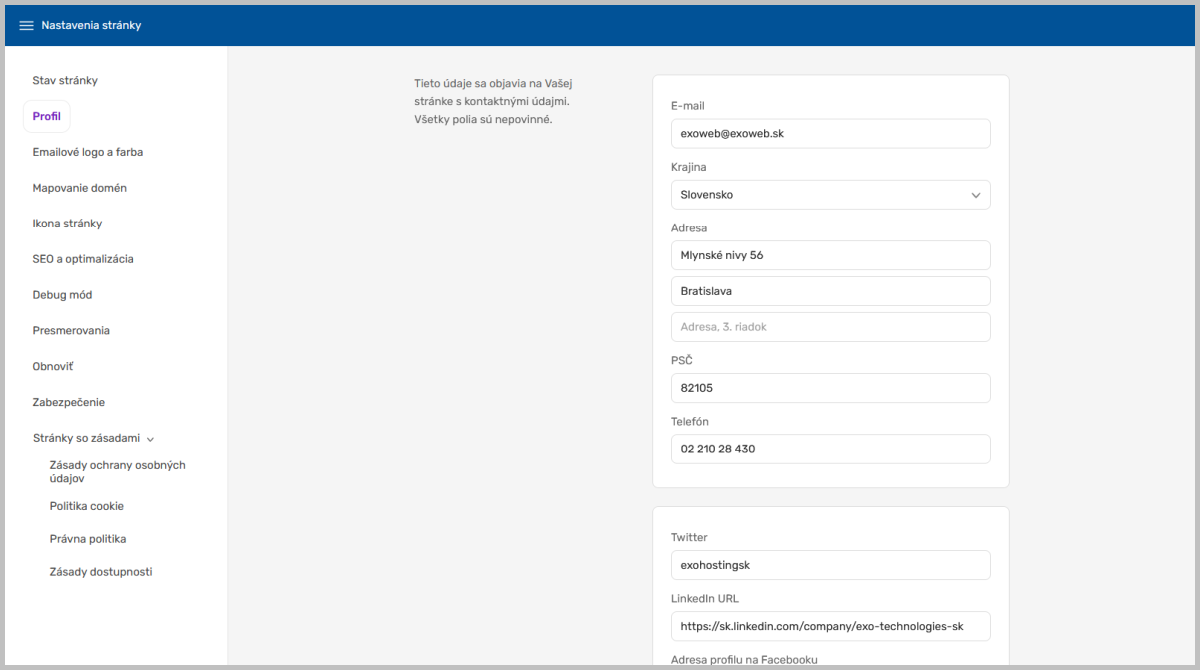Image resolution: width=1200 pixels, height=670 pixels.
Task: Open Zásady ochrany osobných údajov
Action: [x=118, y=472]
